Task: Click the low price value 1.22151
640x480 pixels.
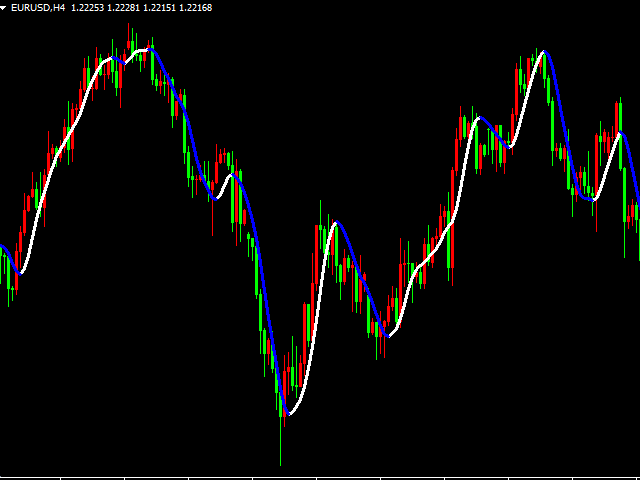Action: point(160,8)
